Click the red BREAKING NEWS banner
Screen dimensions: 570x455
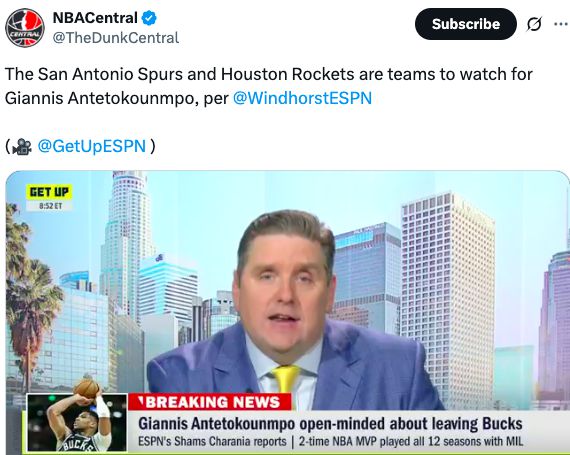click(x=210, y=402)
